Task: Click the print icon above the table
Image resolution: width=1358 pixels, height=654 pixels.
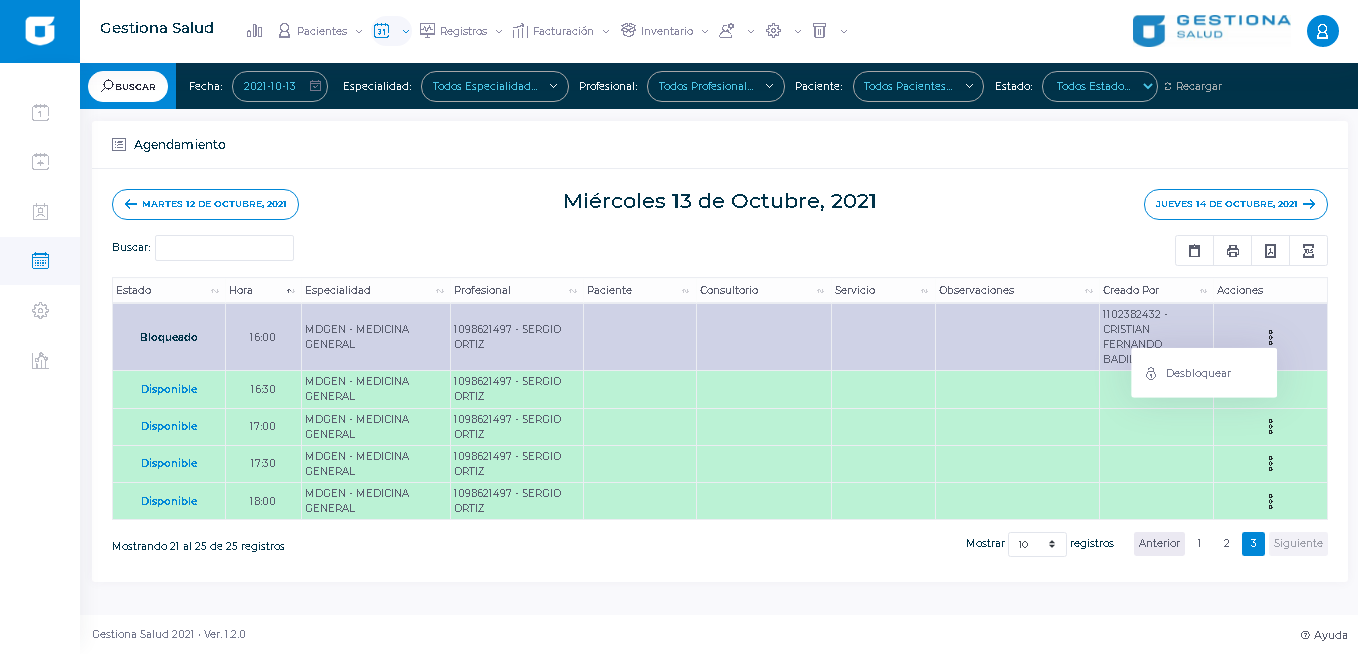Action: click(x=1232, y=251)
